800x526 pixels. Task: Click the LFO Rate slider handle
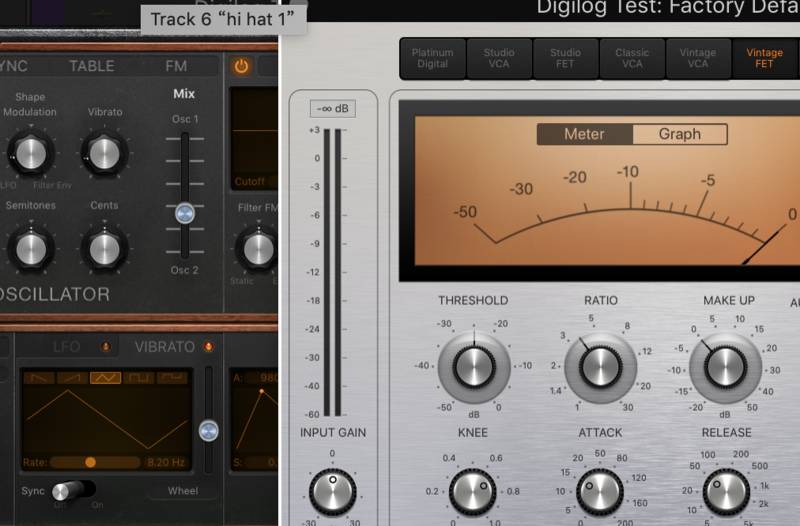tap(90, 462)
